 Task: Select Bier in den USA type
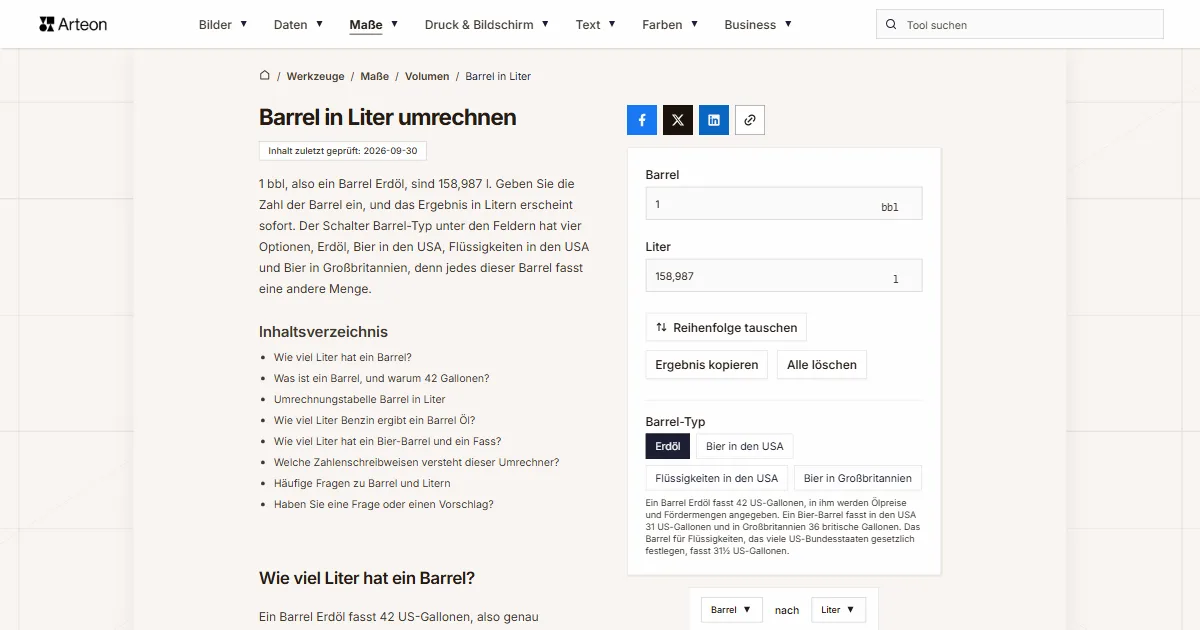[x=745, y=446]
